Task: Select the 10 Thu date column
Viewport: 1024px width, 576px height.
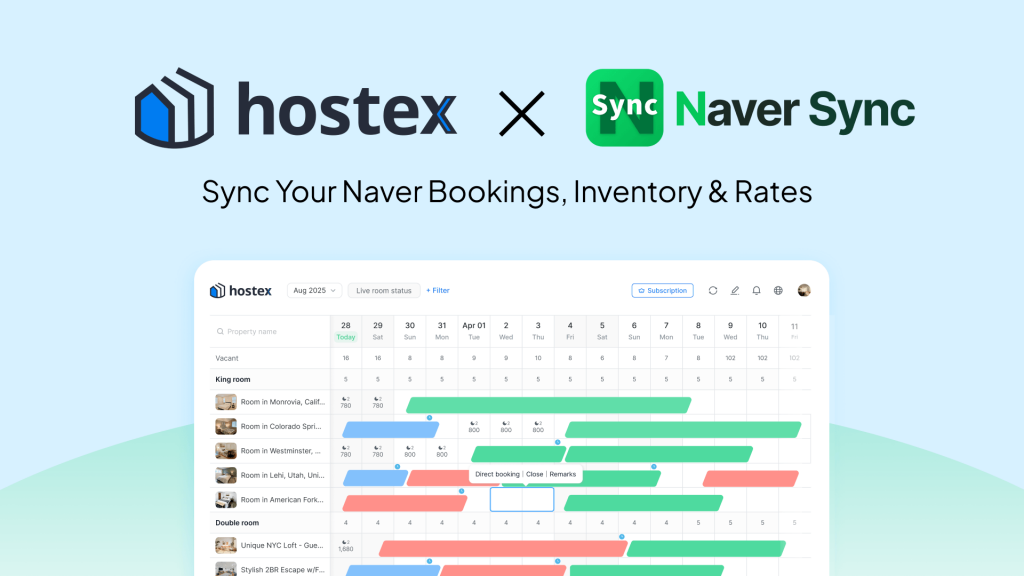Action: pyautogui.click(x=762, y=331)
